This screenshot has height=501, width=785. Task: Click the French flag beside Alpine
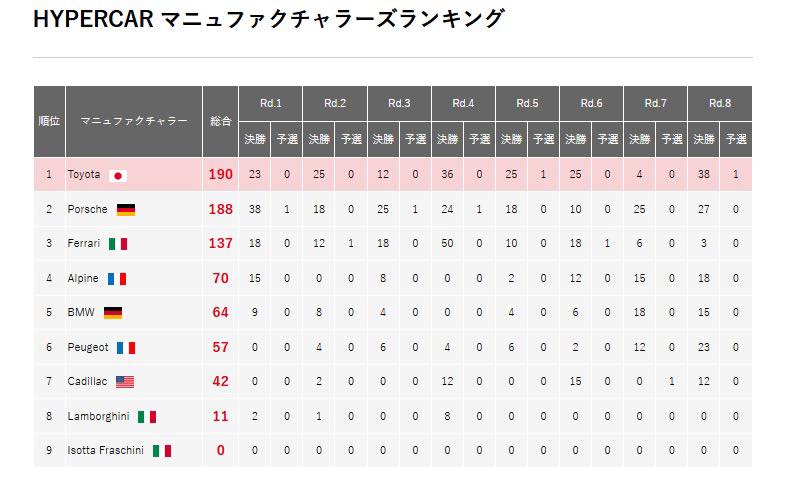tap(117, 279)
